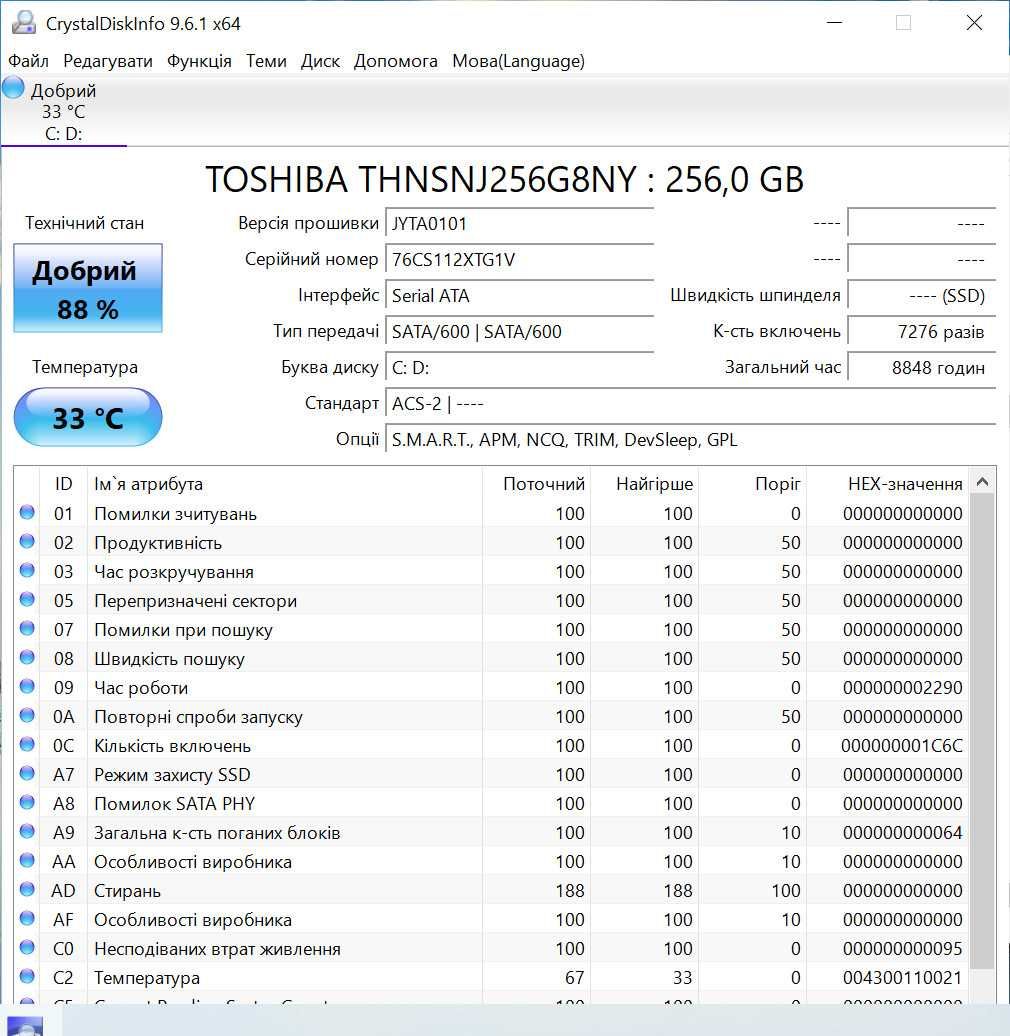1010x1036 pixels.
Task: Click the blue disk status orb at top
Action: click(13, 88)
